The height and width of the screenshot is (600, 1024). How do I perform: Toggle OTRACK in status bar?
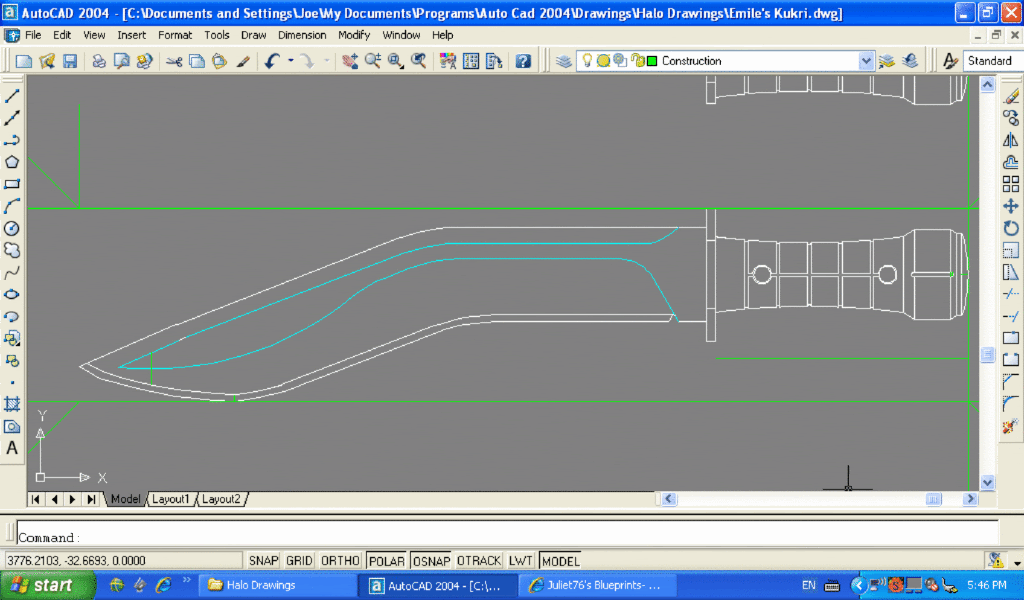pyautogui.click(x=479, y=561)
